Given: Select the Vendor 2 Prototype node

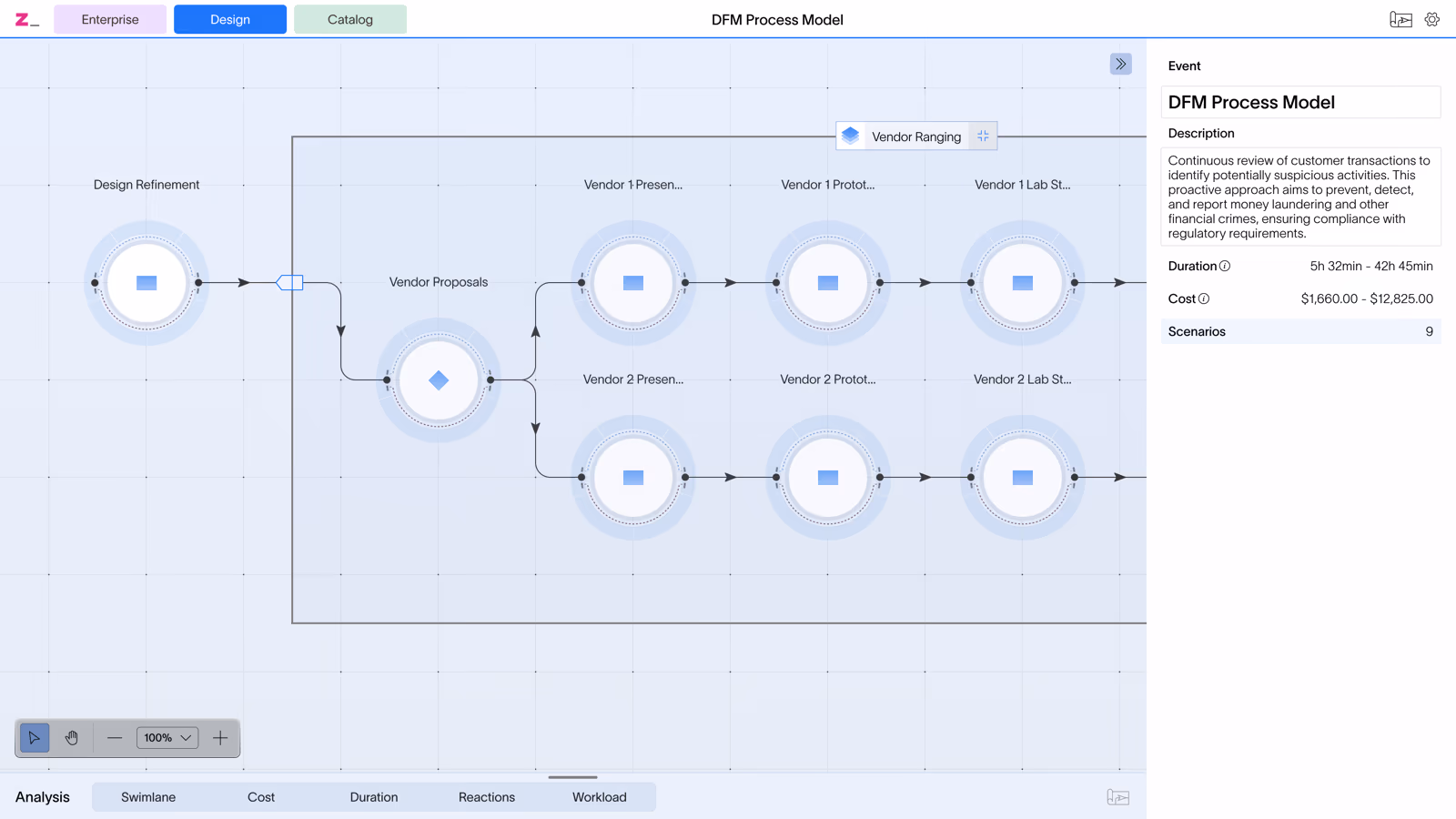Looking at the screenshot, I should pyautogui.click(x=828, y=478).
